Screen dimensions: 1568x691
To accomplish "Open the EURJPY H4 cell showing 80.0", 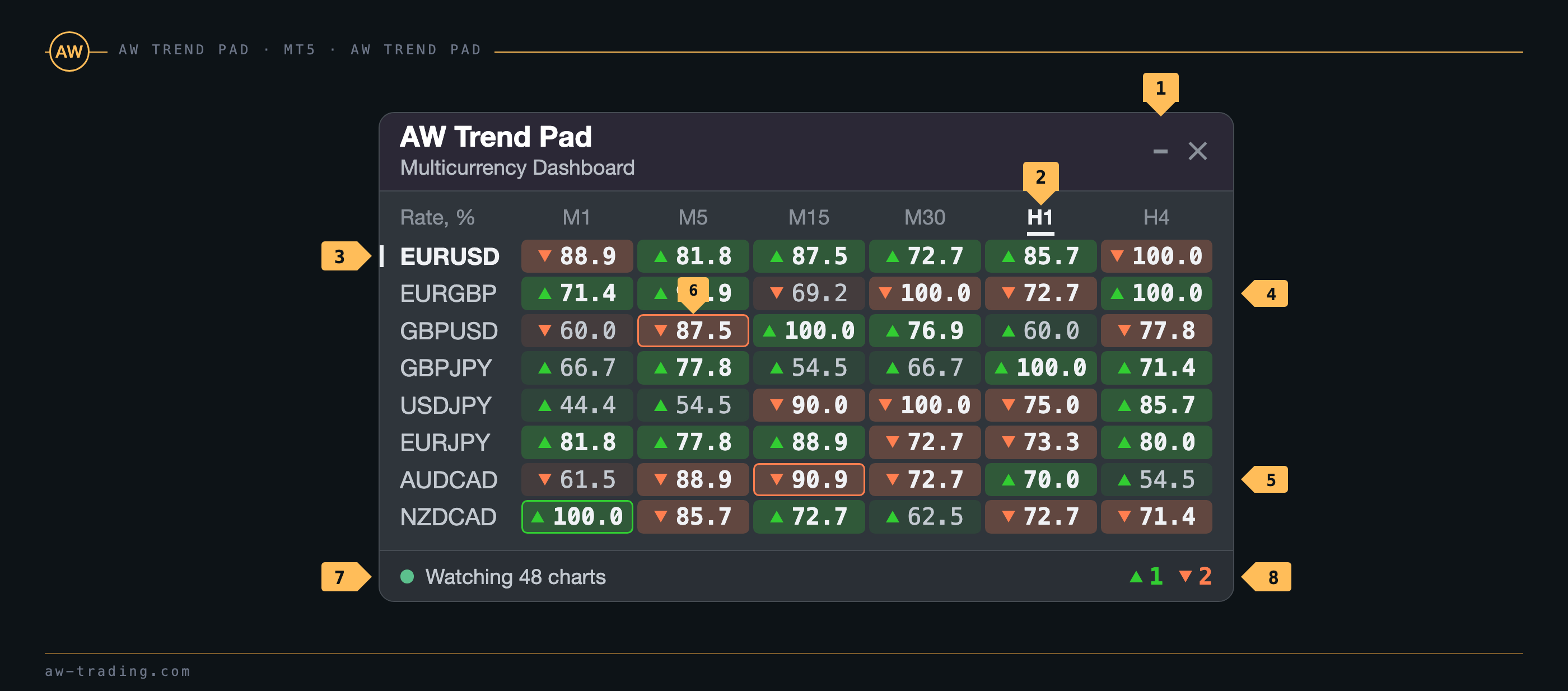I will pyautogui.click(x=1156, y=442).
